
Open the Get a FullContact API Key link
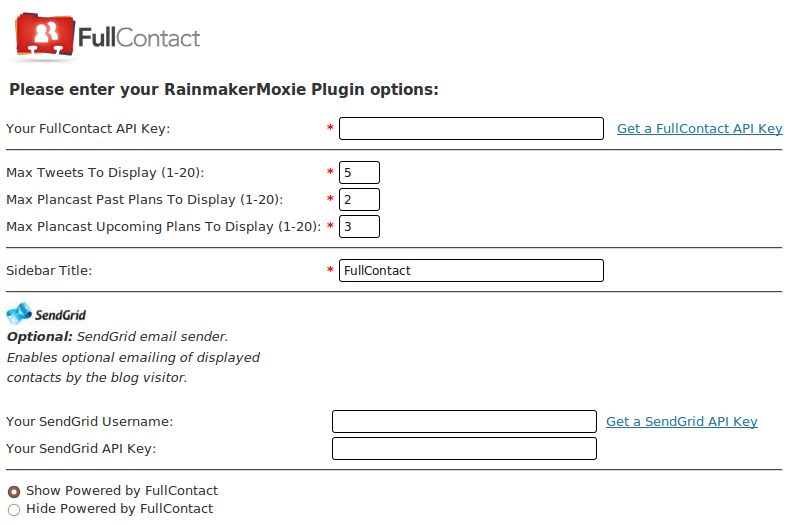tap(699, 129)
